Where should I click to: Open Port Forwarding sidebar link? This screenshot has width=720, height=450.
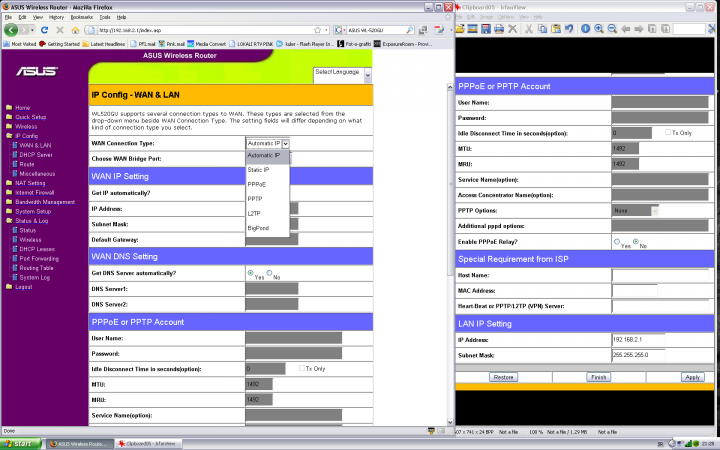[x=39, y=259]
